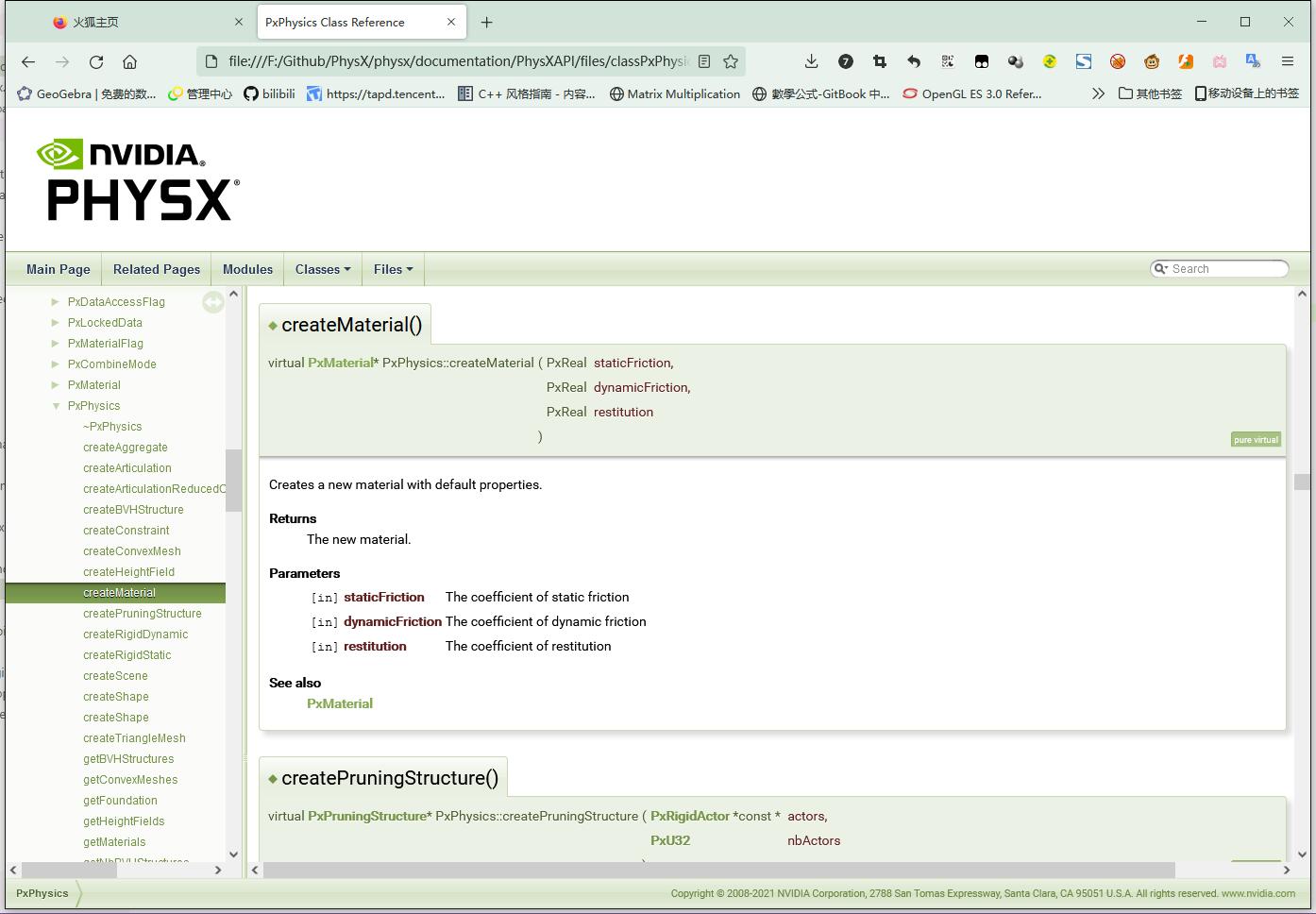Click the orange lightning extension icon
Image resolution: width=1316 pixels, height=914 pixels.
coord(1186,61)
